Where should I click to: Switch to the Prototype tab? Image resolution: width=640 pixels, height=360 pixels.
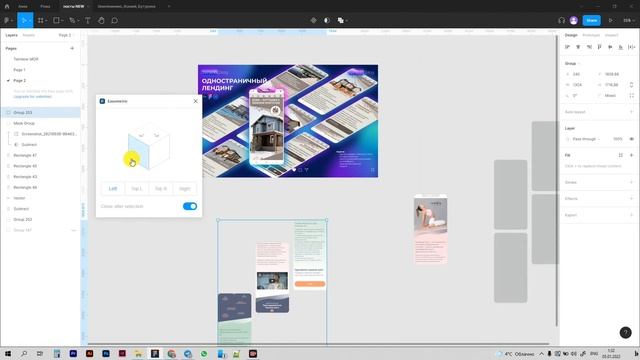[x=591, y=35]
